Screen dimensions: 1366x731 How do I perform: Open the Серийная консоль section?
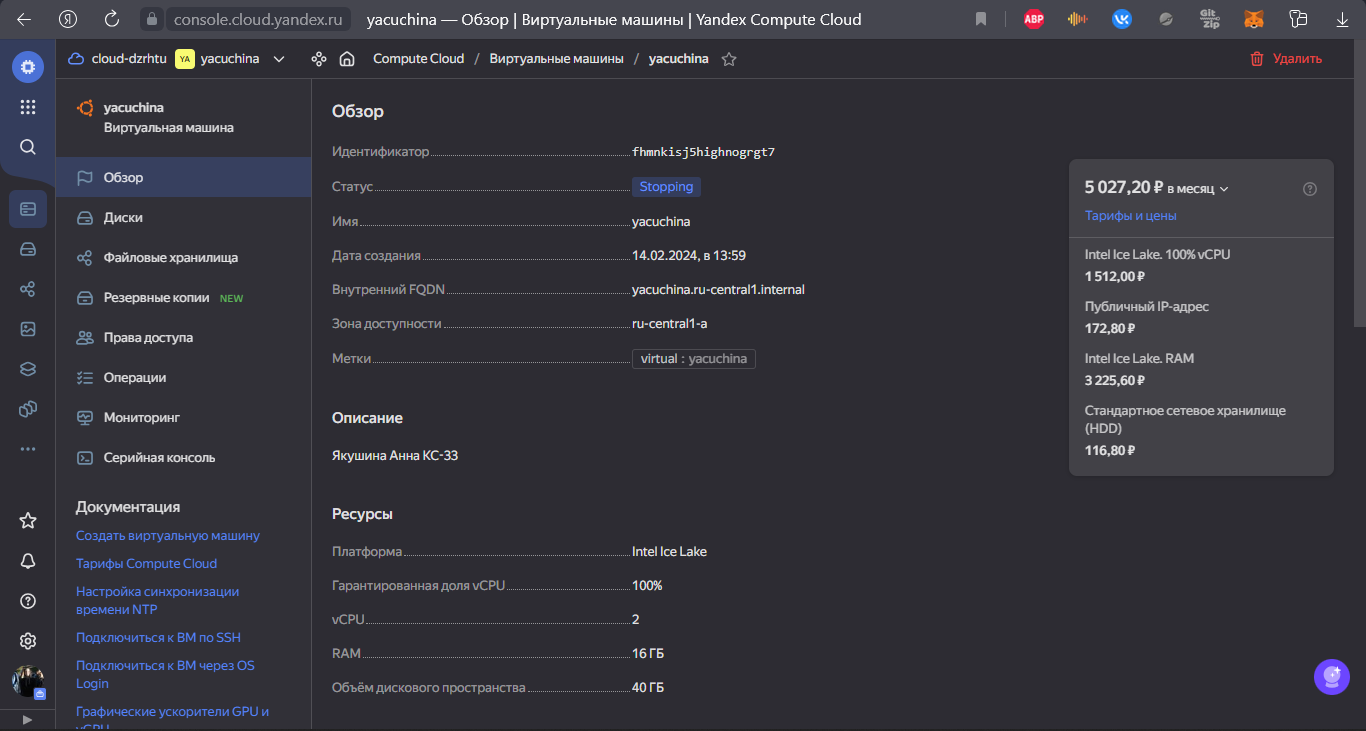click(x=184, y=457)
